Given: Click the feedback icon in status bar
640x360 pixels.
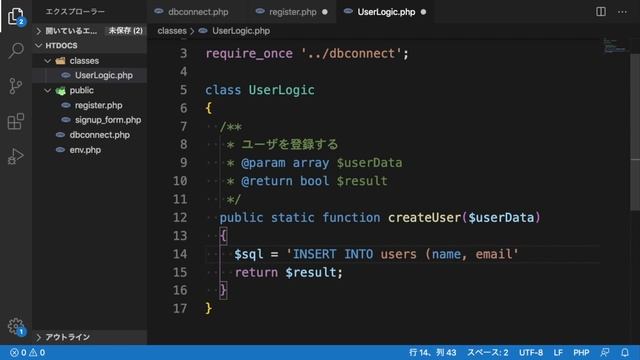Looking at the screenshot, I should (x=605, y=352).
